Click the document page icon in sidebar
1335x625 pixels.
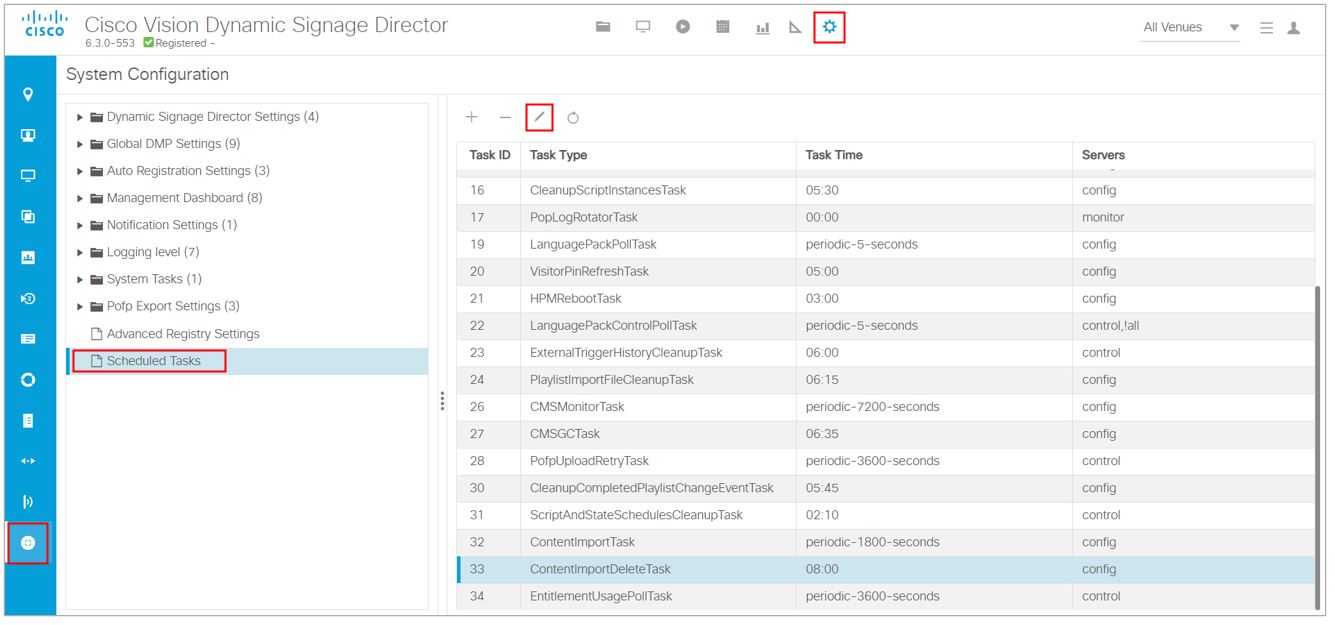pyautogui.click(x=28, y=420)
